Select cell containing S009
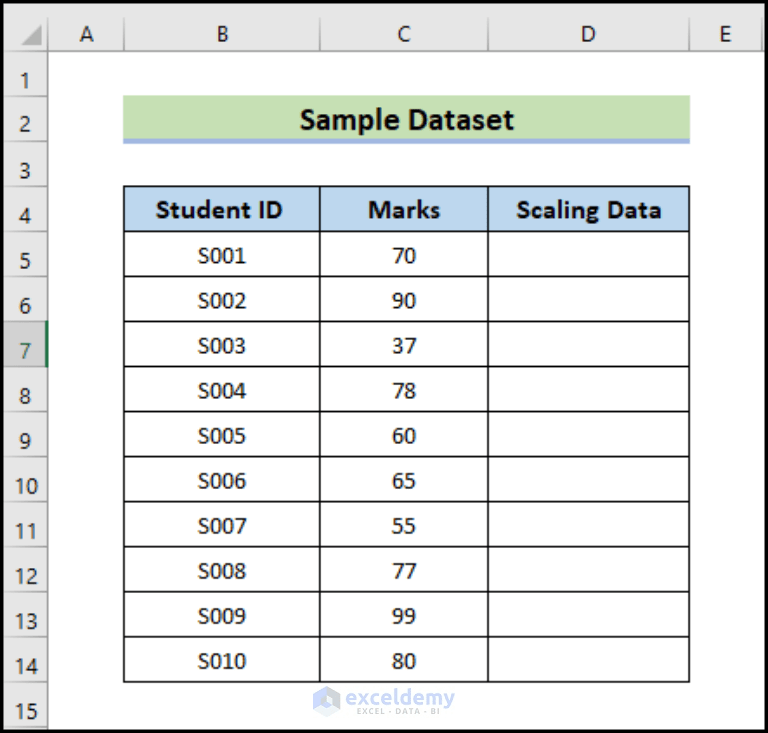The image size is (768, 733). click(x=222, y=615)
